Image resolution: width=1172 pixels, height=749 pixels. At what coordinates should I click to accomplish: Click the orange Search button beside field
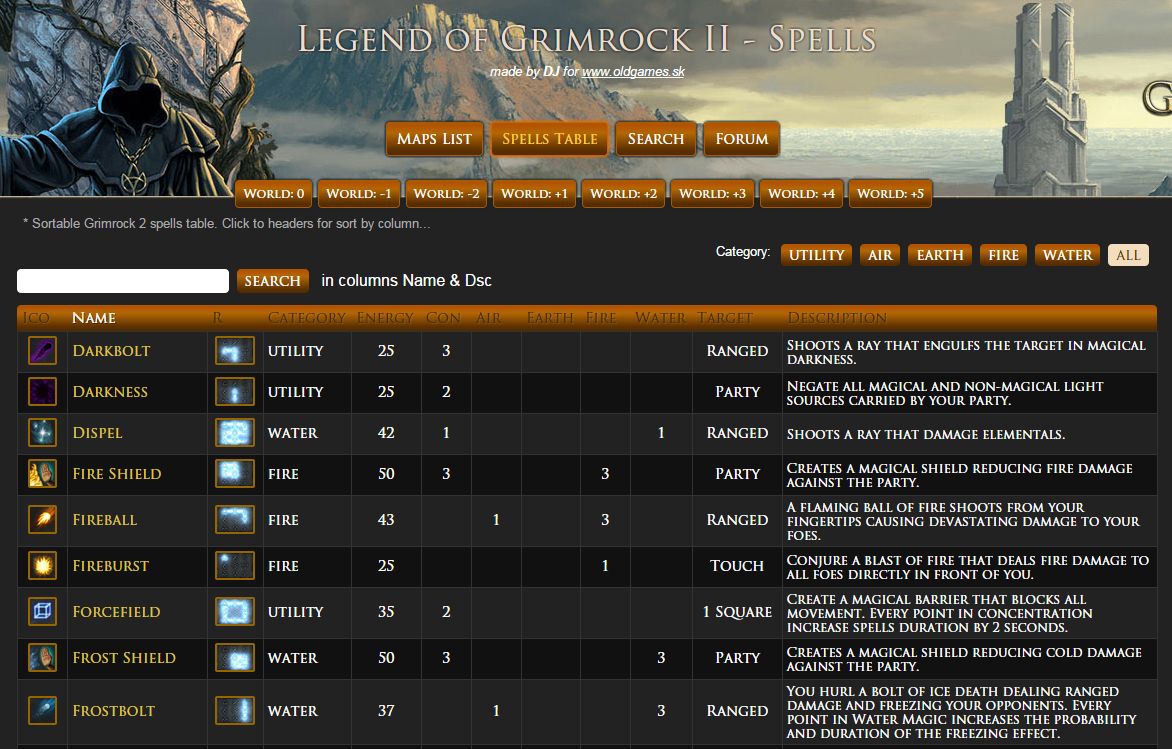point(272,281)
